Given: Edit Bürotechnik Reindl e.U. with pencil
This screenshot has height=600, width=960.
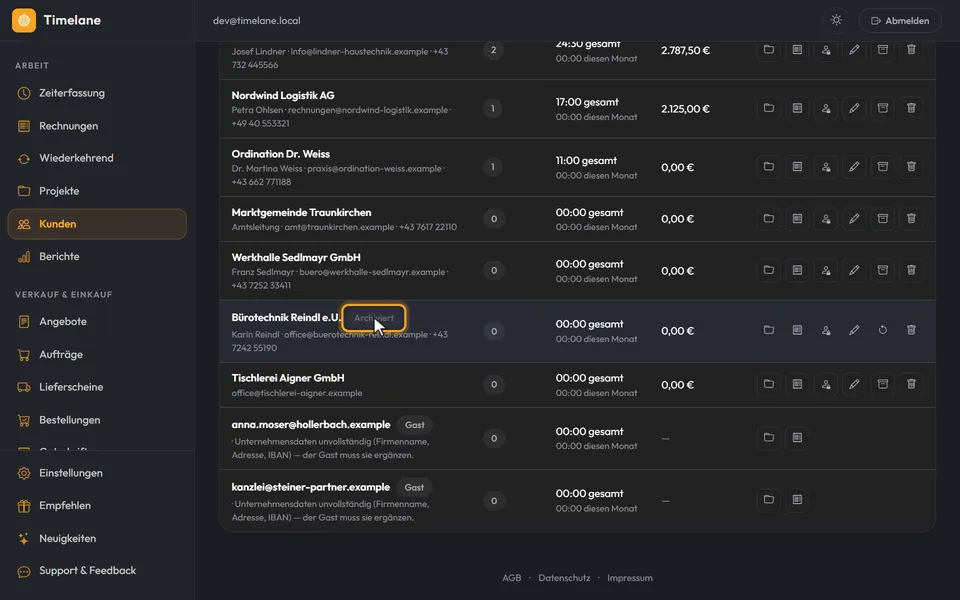Looking at the screenshot, I should pyautogui.click(x=854, y=330).
